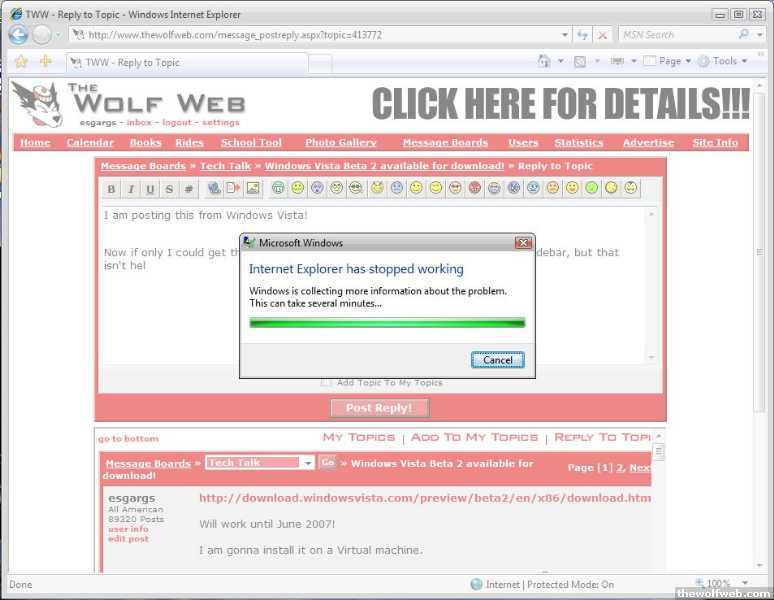This screenshot has height=600, width=774.
Task: Click the Stop loading red X
Action: click(x=602, y=34)
